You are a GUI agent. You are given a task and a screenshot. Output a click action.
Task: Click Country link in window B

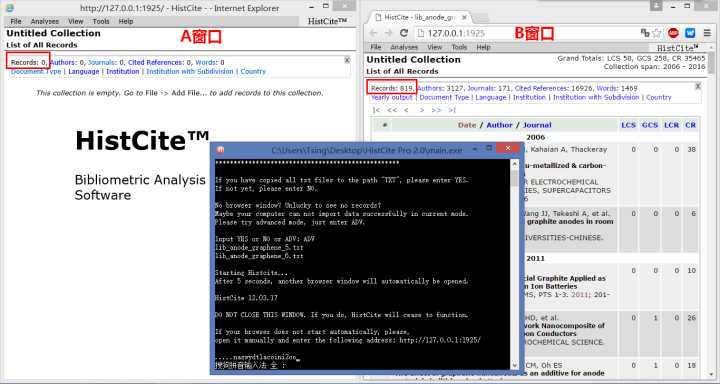click(658, 97)
